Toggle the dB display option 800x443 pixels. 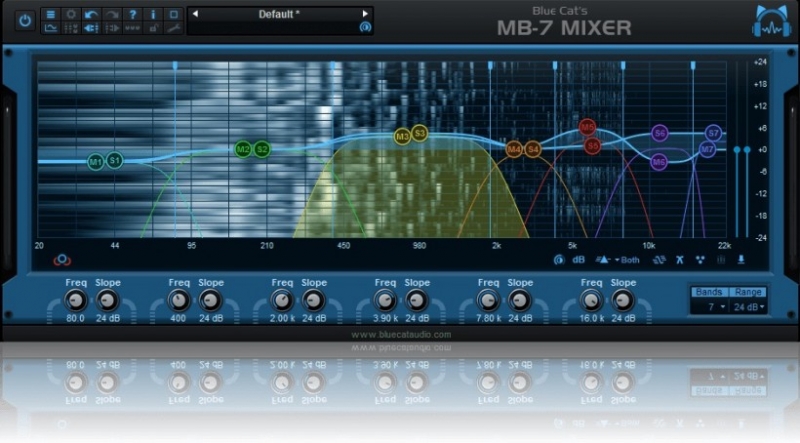(578, 260)
